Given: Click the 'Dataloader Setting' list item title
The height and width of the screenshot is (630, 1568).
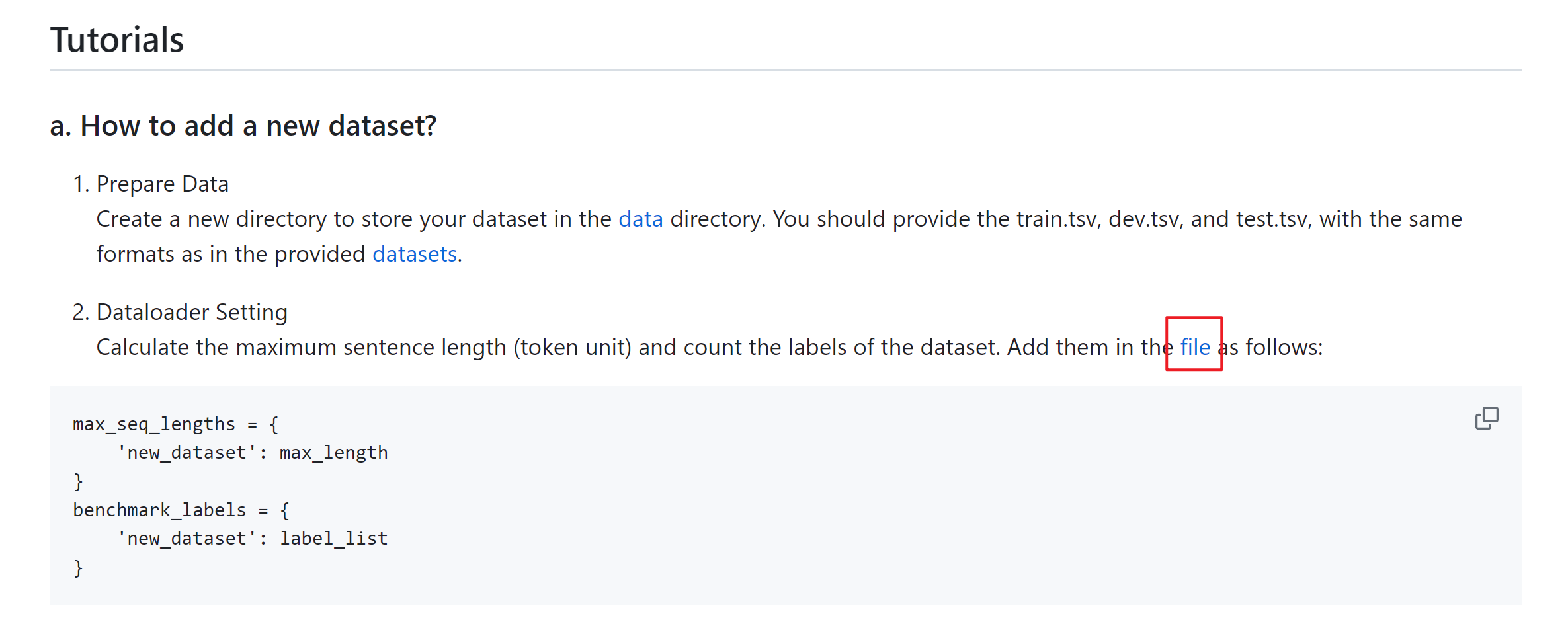Looking at the screenshot, I should (192, 312).
